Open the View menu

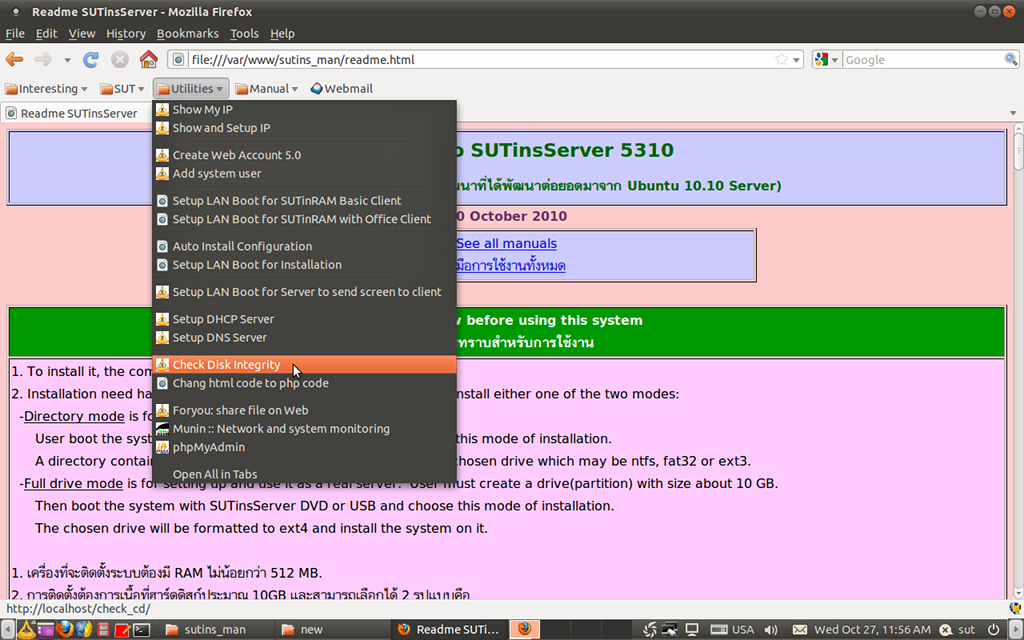[x=82, y=33]
